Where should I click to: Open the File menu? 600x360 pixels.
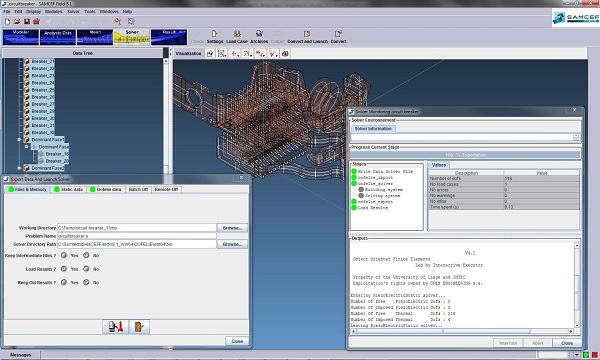click(x=7, y=11)
